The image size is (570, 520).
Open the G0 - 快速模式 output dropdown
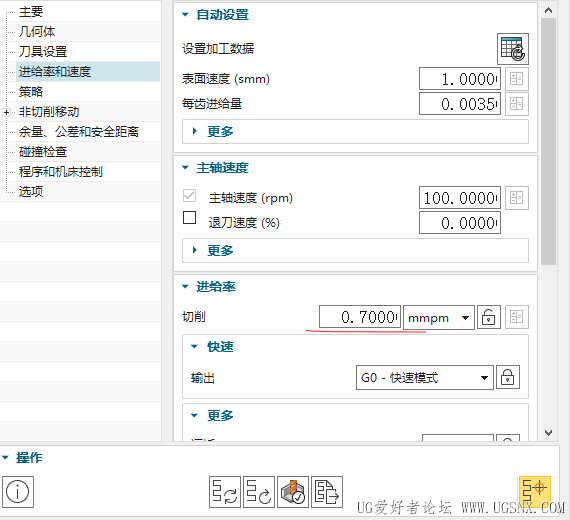[x=425, y=377]
